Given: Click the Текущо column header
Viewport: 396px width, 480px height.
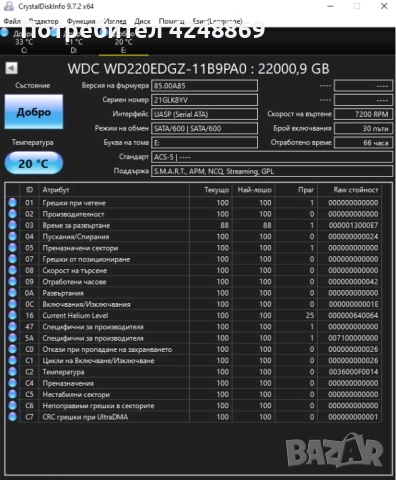Looking at the screenshot, I should tap(211, 190).
